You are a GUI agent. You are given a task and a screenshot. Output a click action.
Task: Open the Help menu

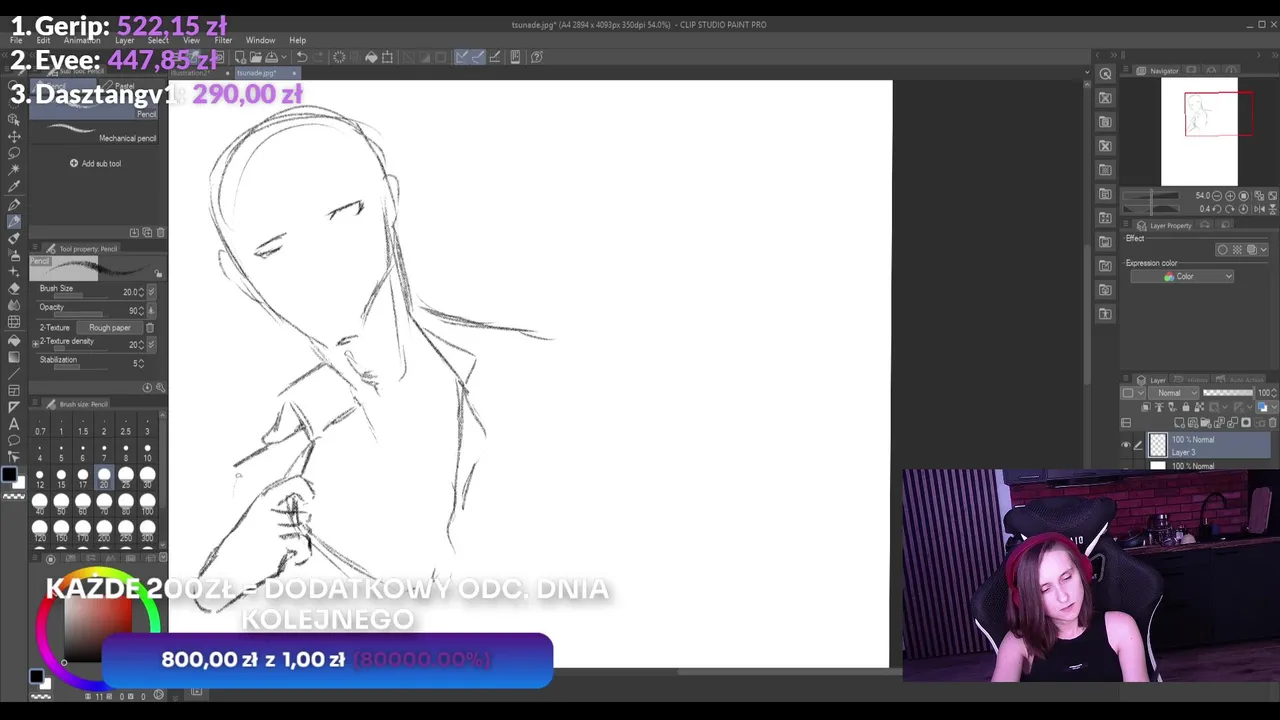point(298,41)
